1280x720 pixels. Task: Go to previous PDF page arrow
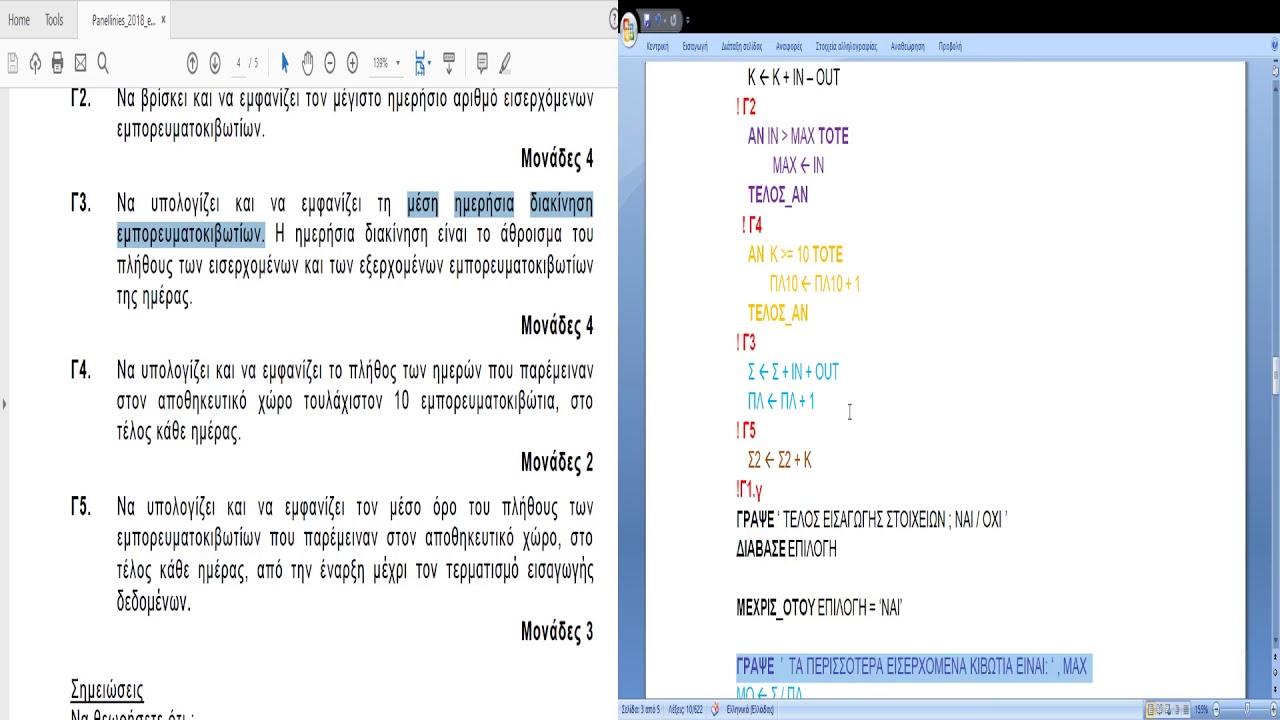[192, 64]
